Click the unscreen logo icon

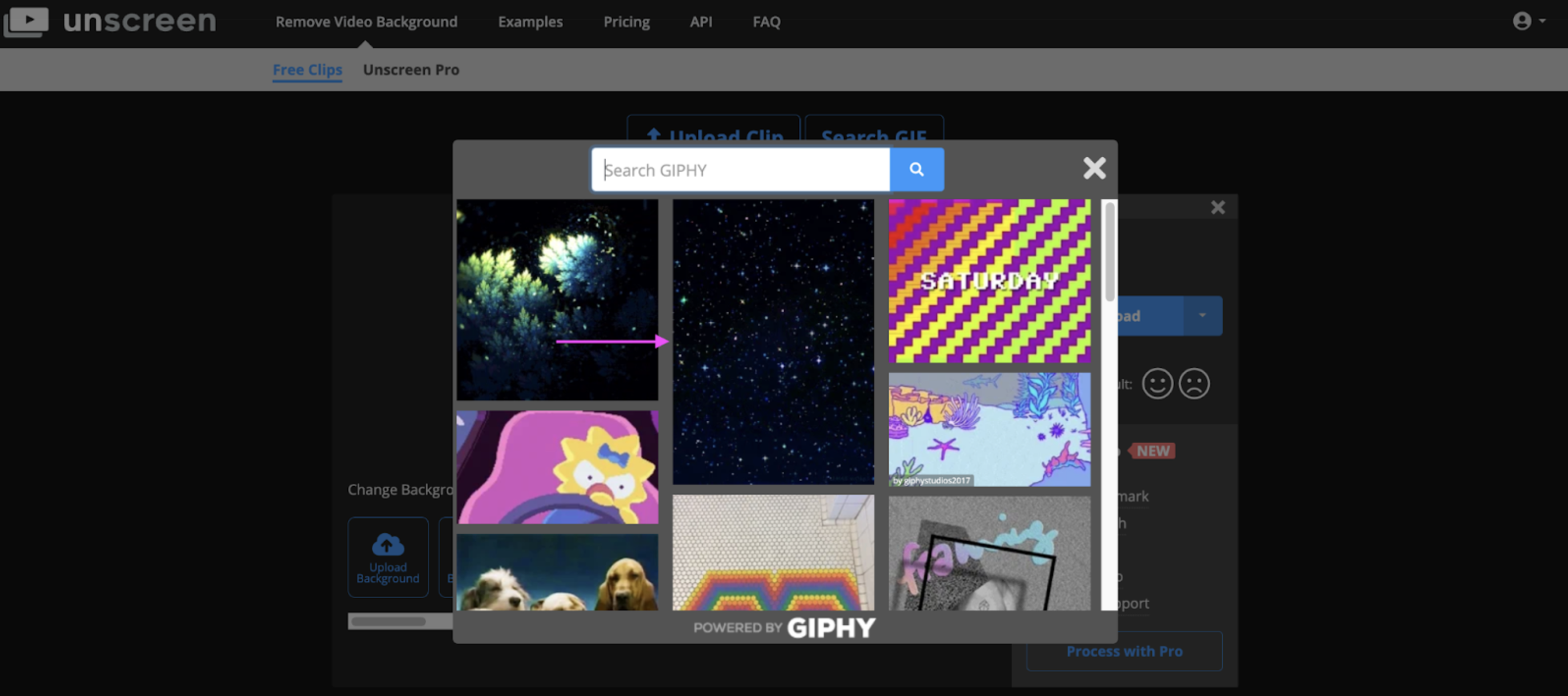[26, 21]
